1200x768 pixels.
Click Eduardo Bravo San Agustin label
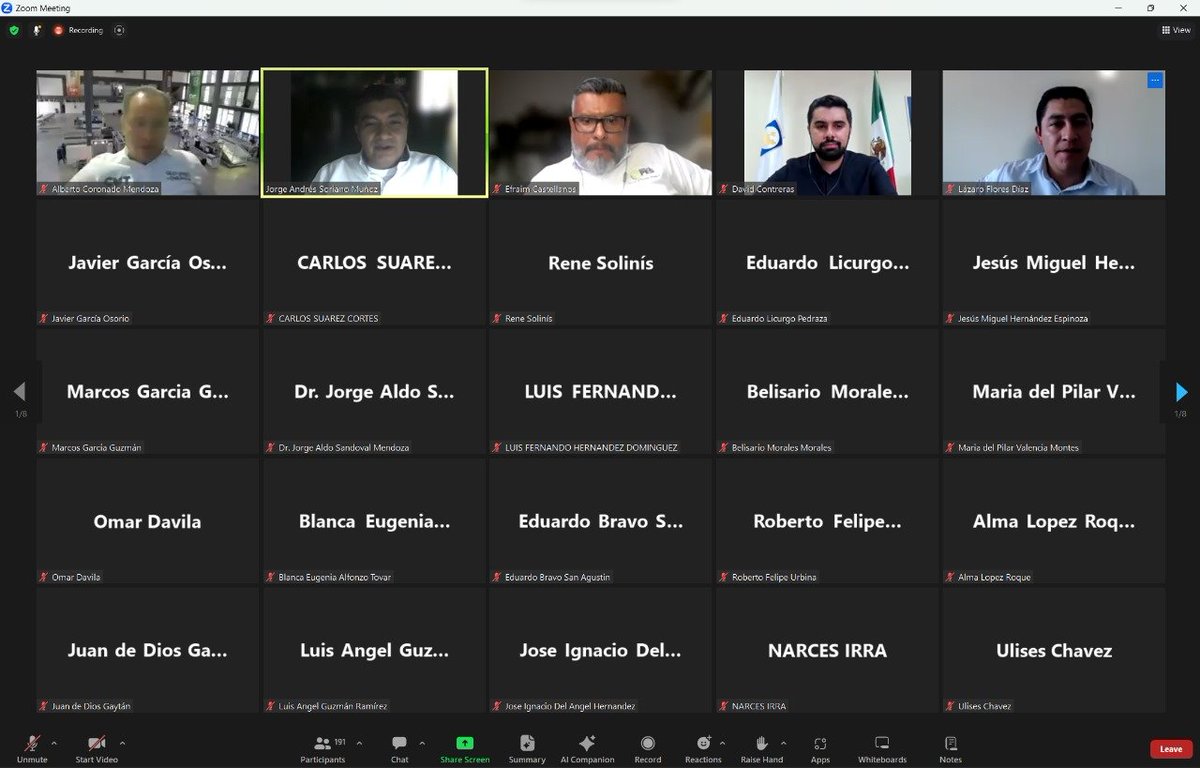click(557, 577)
